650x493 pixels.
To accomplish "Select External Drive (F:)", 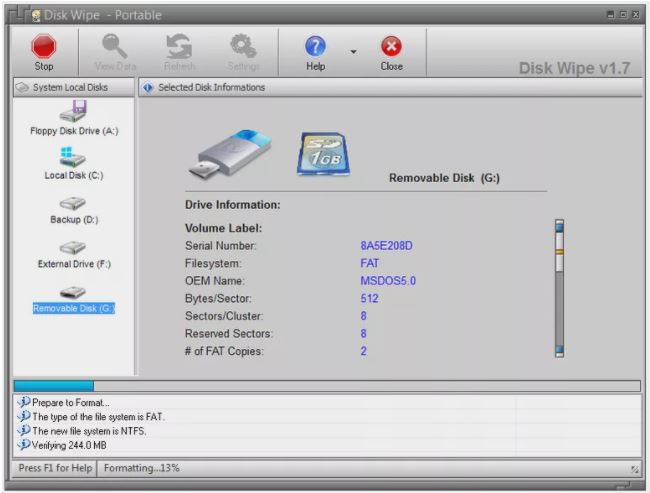I will 73,252.
